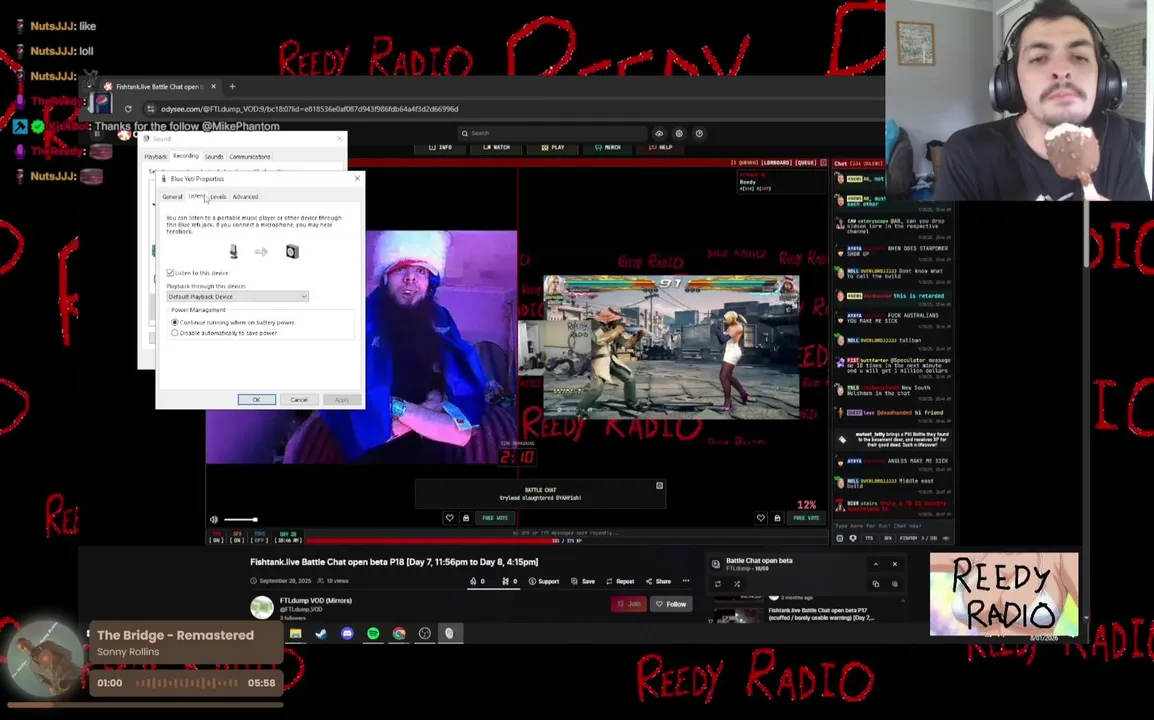Image resolution: width=1154 pixels, height=720 pixels.
Task: Select Disable automatically to save power
Action: (x=175, y=333)
